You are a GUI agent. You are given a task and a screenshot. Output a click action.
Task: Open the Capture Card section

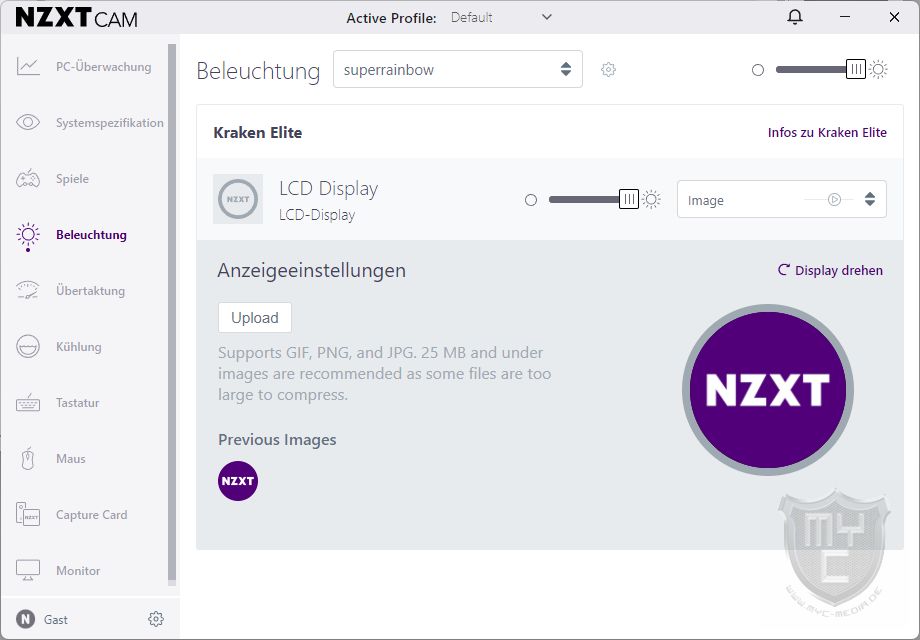[91, 515]
